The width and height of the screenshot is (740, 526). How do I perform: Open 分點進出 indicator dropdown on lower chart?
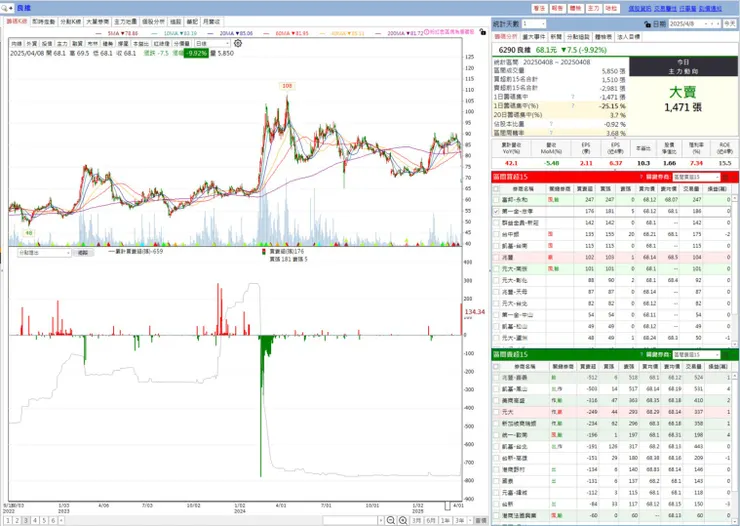pyautogui.click(x=44, y=253)
